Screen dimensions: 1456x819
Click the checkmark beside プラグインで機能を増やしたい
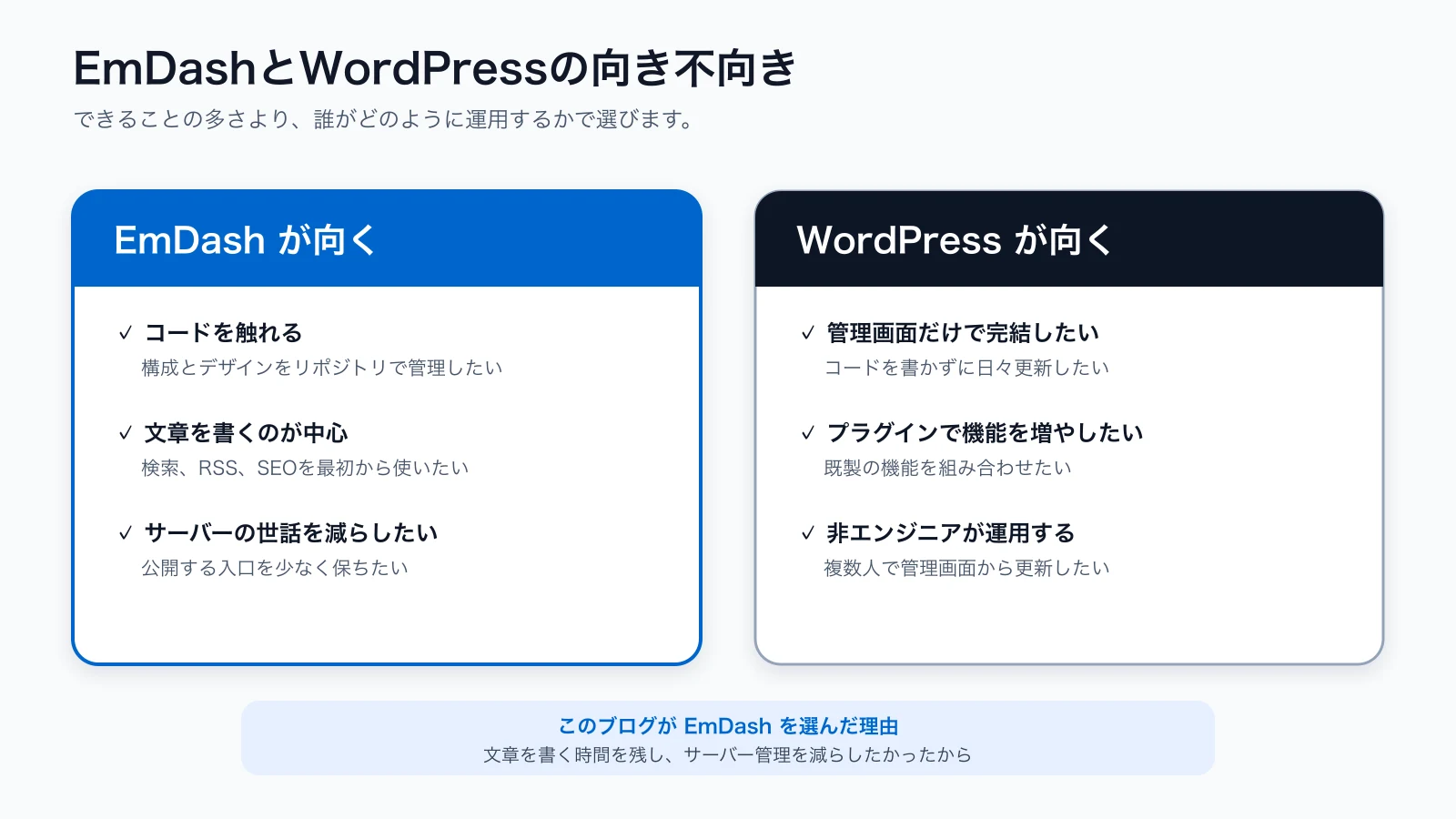tap(807, 433)
